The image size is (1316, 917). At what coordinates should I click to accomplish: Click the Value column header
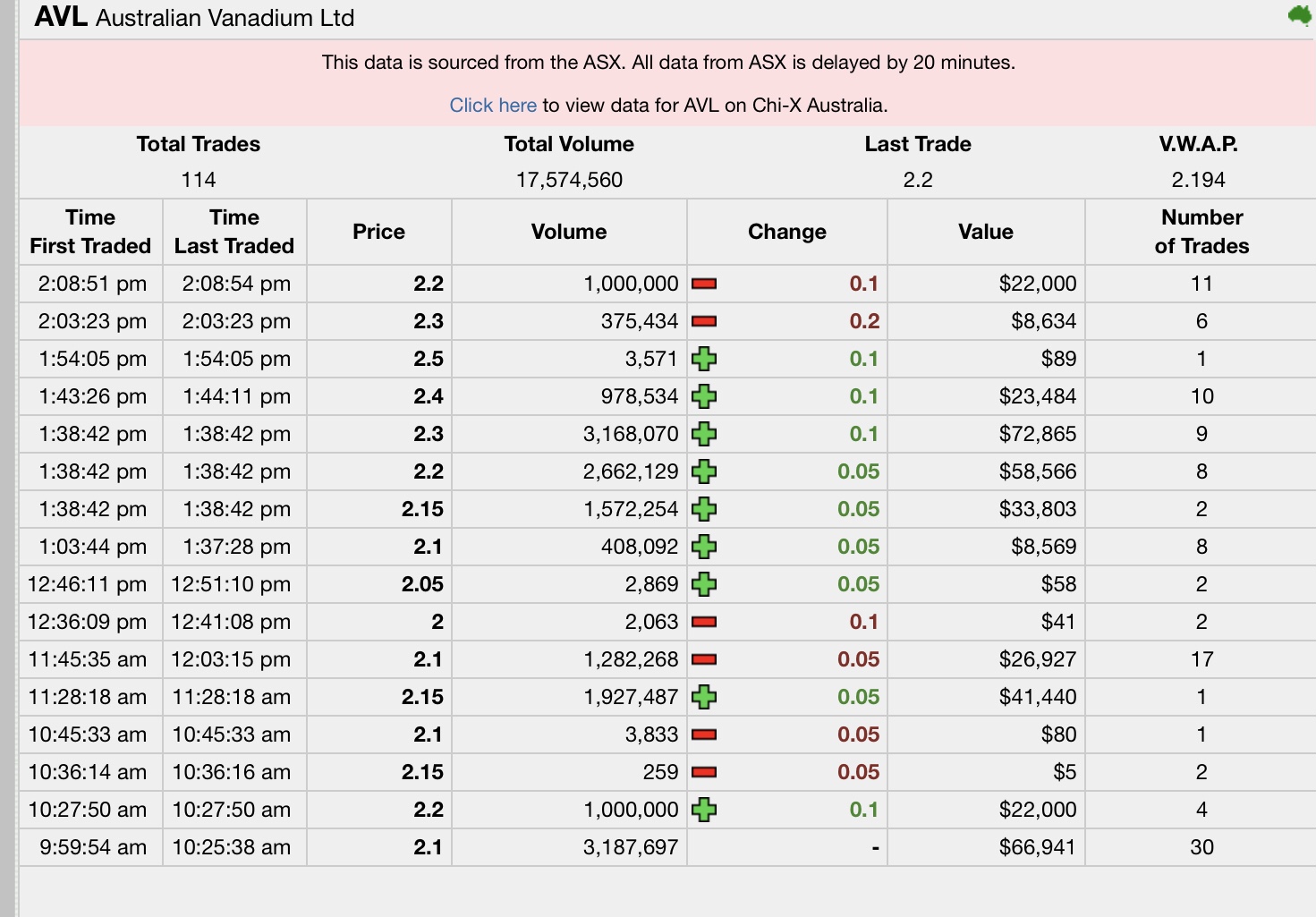click(986, 232)
